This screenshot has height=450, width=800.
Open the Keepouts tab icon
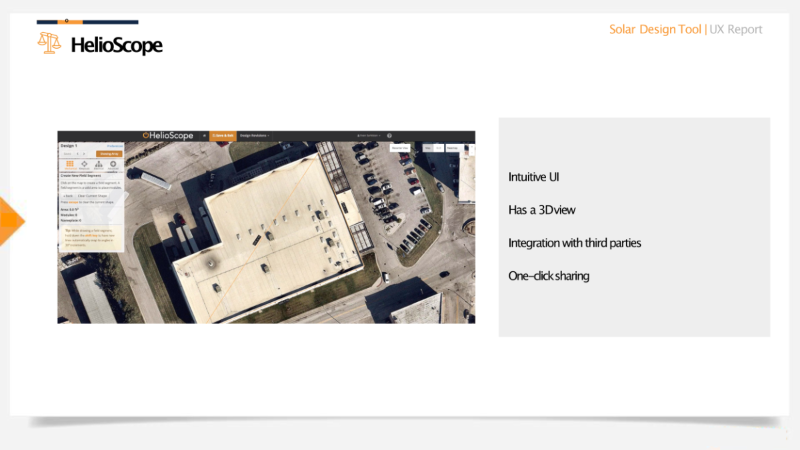(x=84, y=164)
